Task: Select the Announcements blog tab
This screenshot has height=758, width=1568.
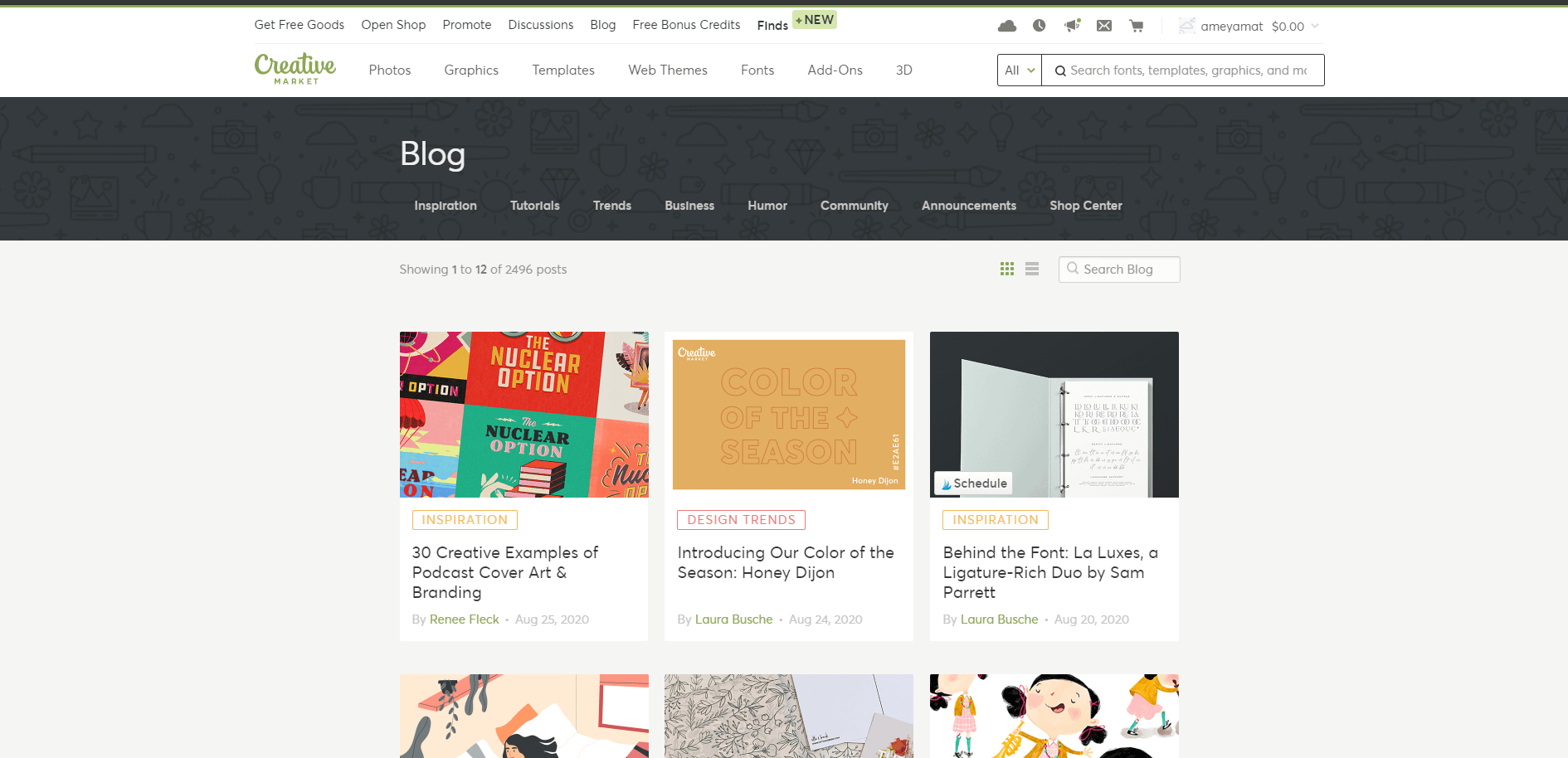Action: 969,206
